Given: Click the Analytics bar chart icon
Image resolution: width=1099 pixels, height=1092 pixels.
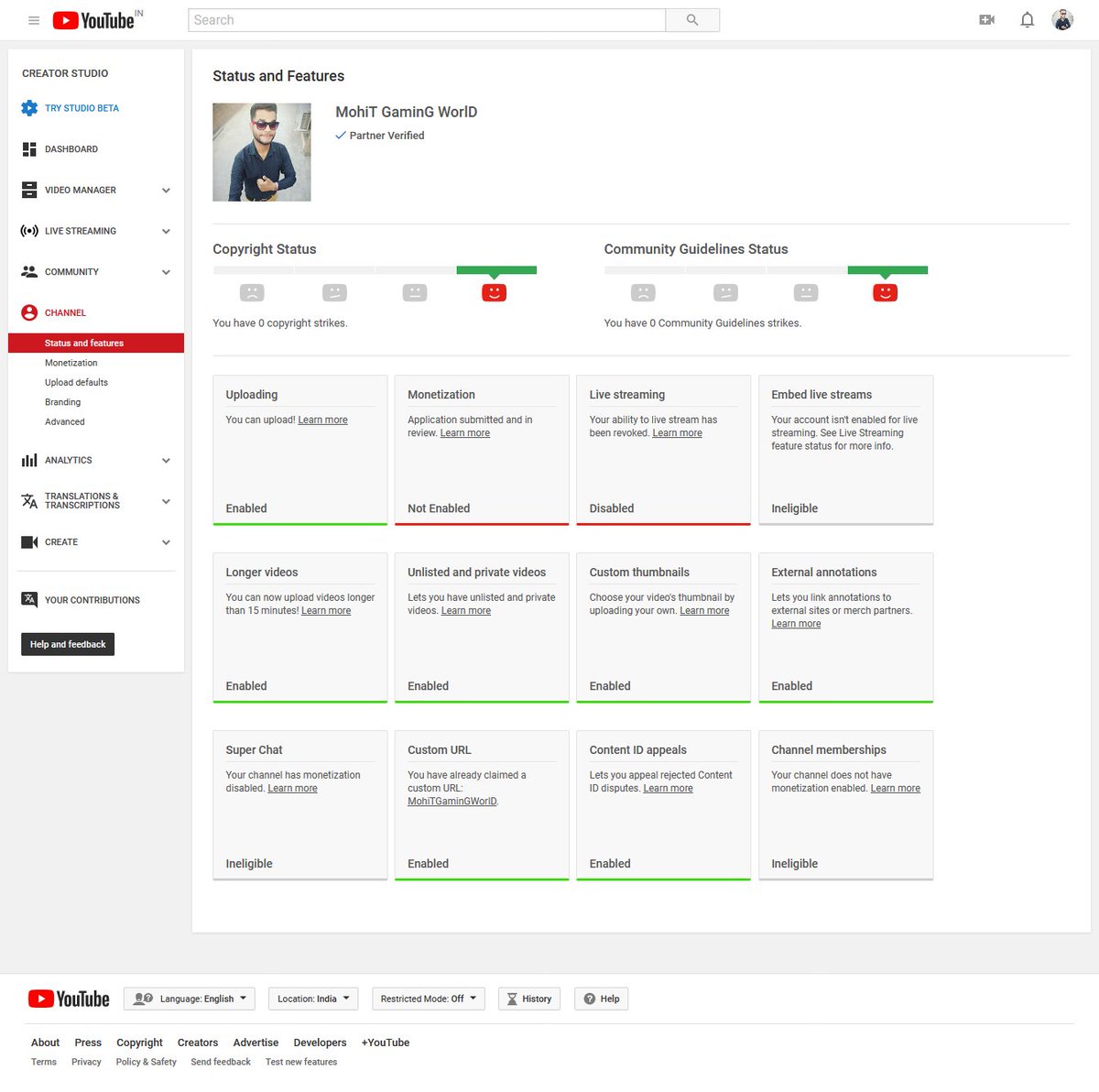Looking at the screenshot, I should [x=29, y=461].
